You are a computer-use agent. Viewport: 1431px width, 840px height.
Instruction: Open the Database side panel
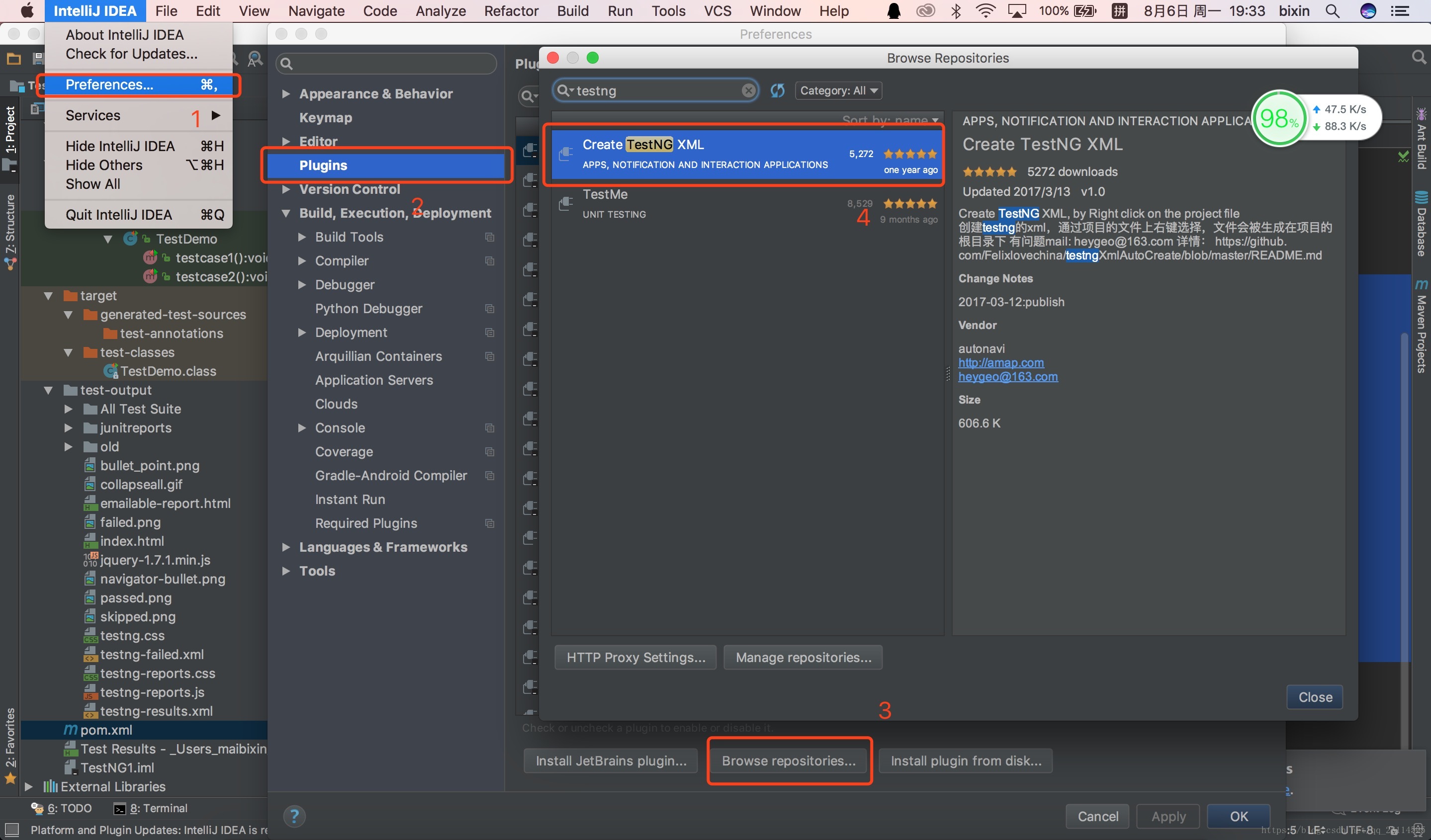(x=1421, y=224)
